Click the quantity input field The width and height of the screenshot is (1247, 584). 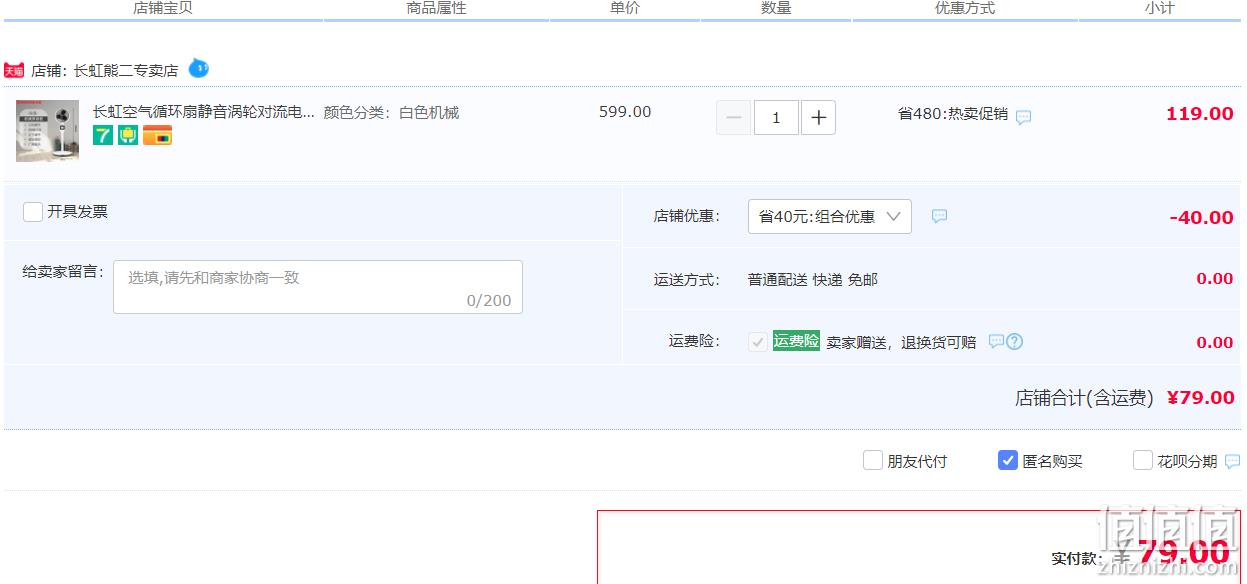776,118
